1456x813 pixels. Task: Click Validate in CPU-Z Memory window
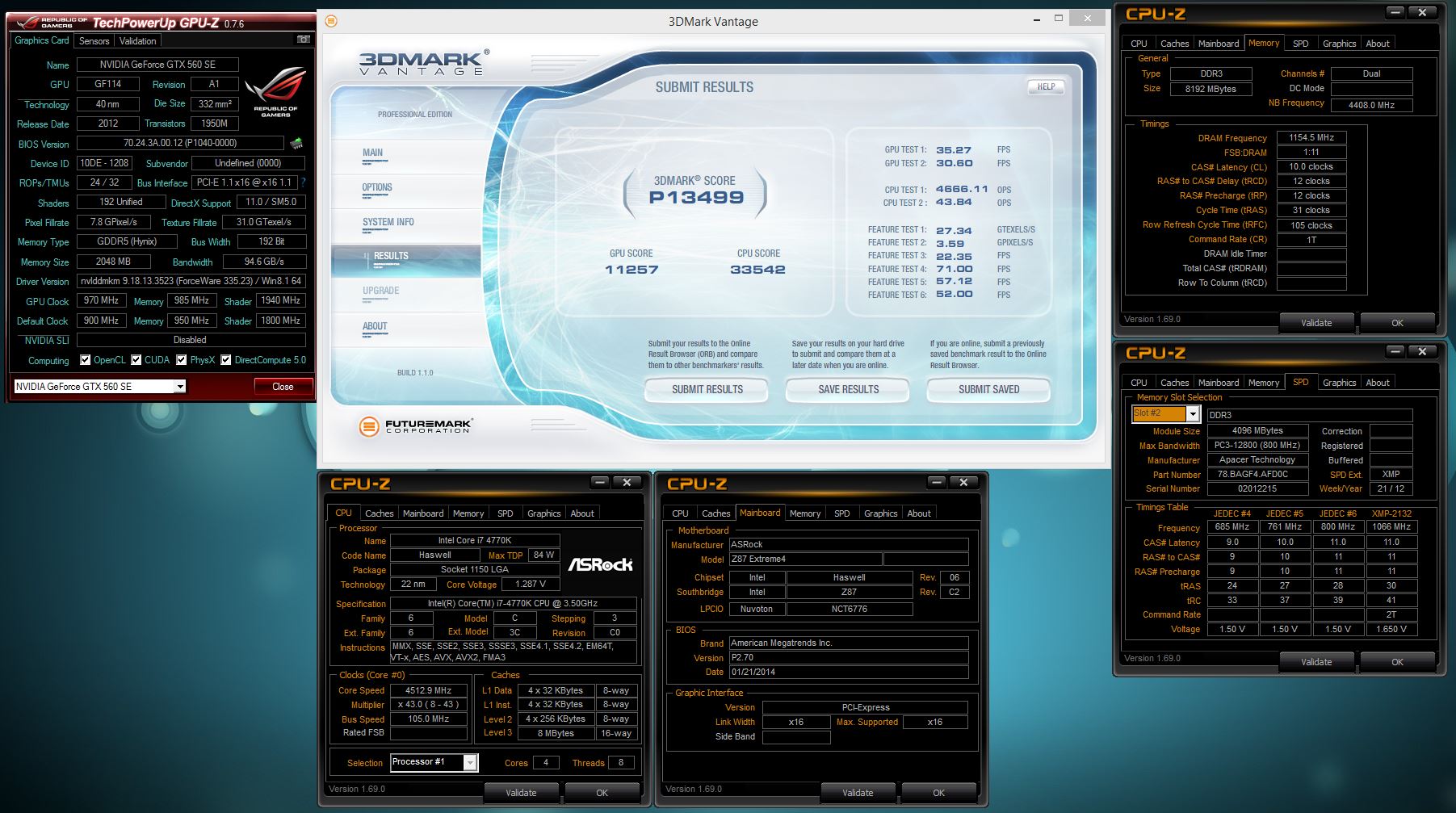[1316, 323]
